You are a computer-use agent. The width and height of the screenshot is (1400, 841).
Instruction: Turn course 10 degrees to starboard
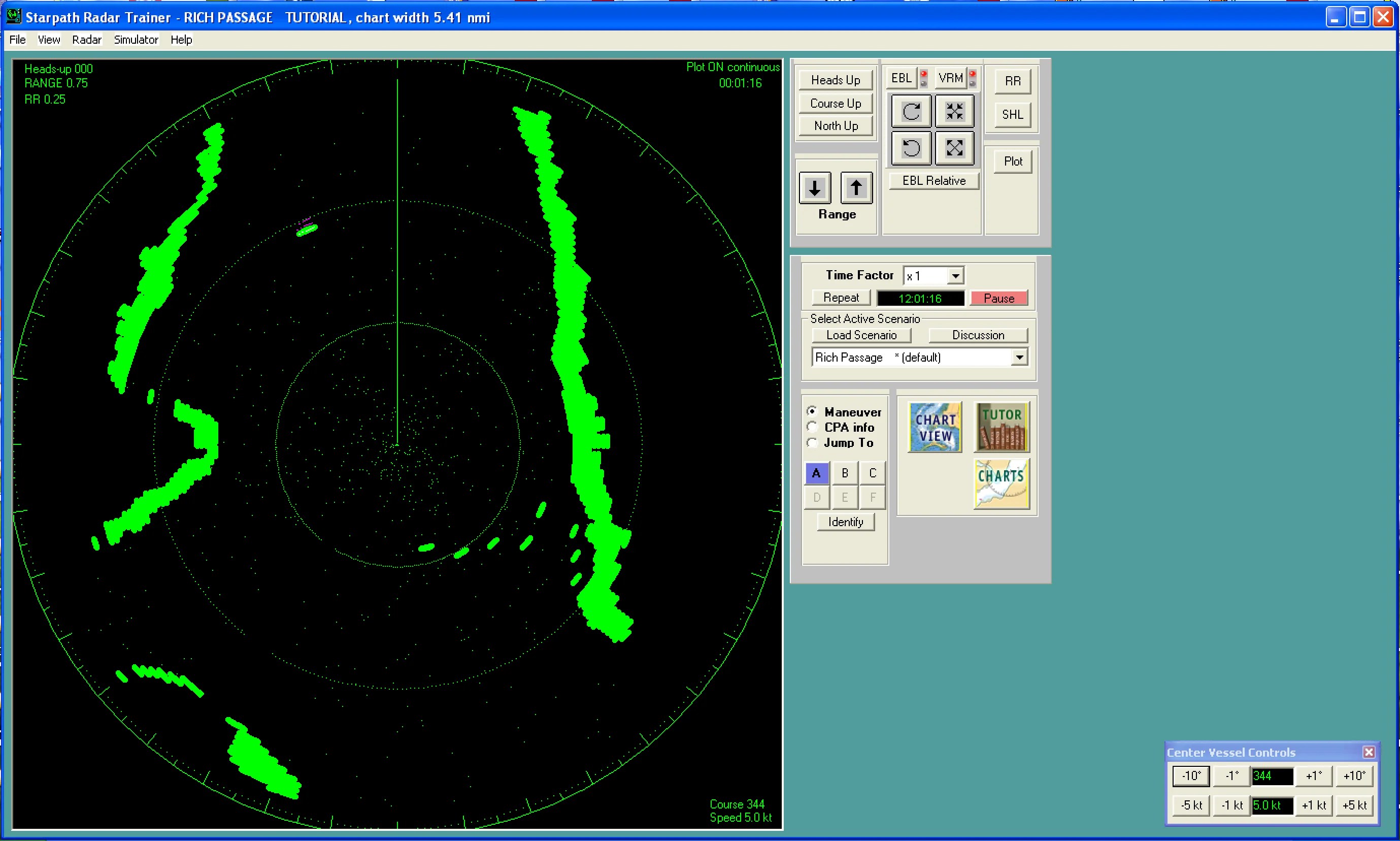click(x=1354, y=776)
